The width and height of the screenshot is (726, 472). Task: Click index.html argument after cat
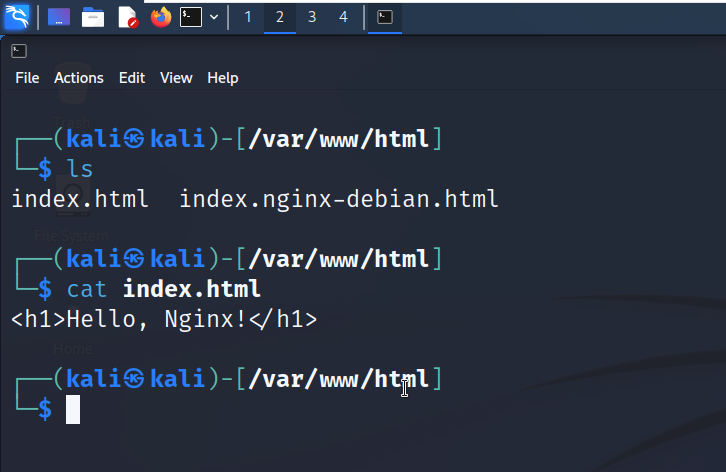pyautogui.click(x=192, y=289)
